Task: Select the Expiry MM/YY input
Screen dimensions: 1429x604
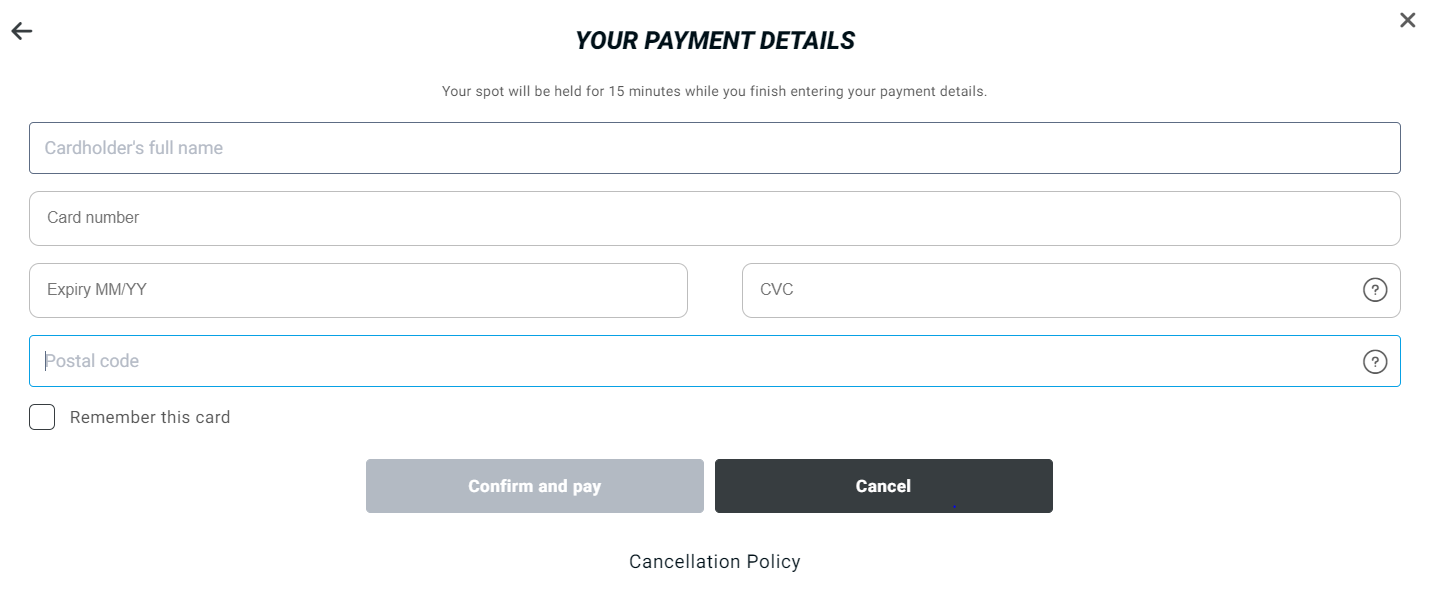Action: click(358, 290)
